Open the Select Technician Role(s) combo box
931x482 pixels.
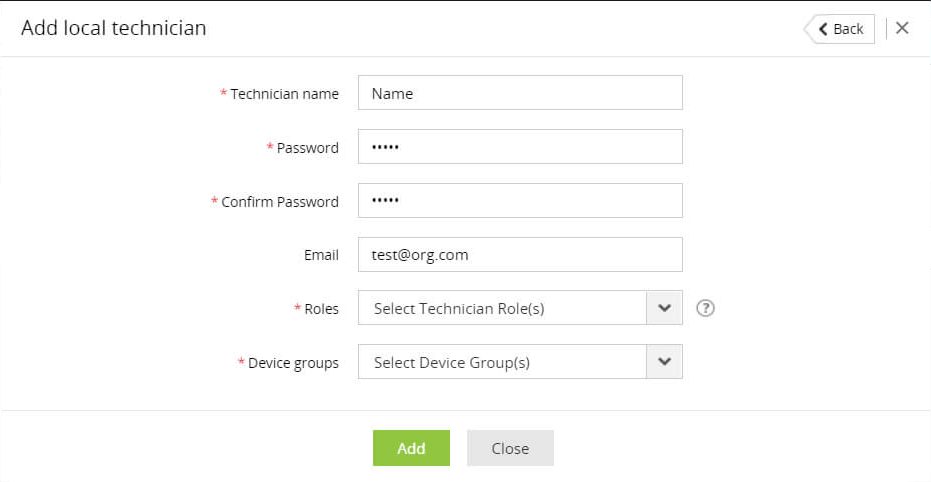point(502,308)
